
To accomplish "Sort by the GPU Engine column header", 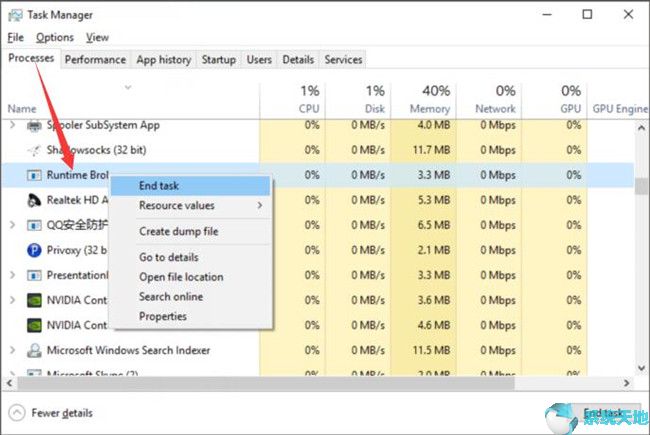I will click(620, 109).
